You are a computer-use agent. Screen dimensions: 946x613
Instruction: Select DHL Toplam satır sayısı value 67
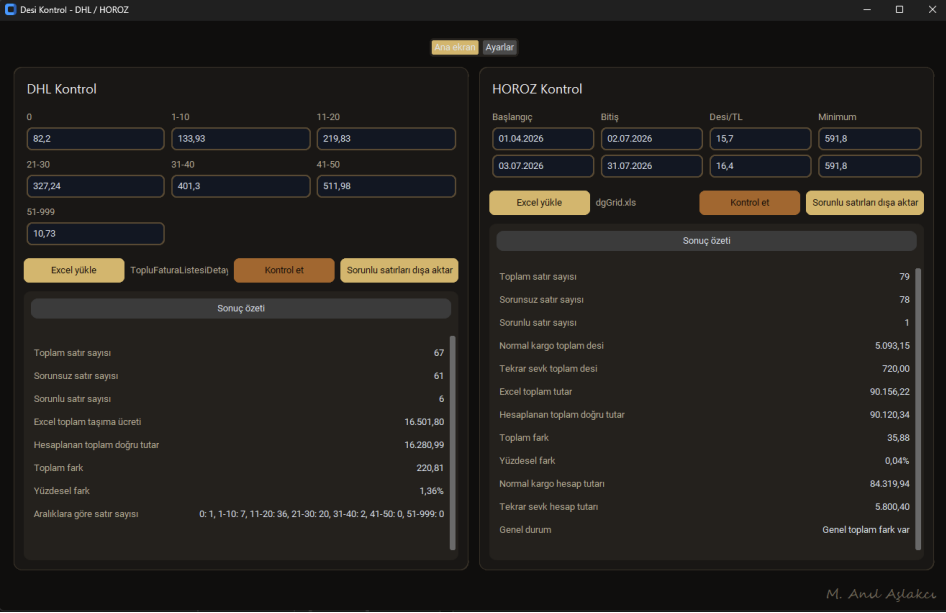point(439,353)
